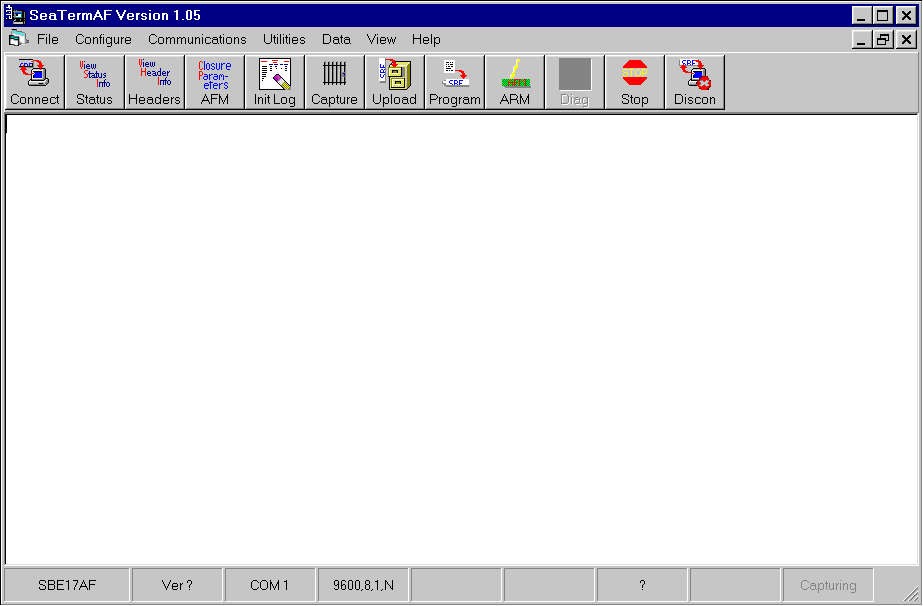Screen dimensions: 923x606
Task: Click the Headers toolbar icon
Action: click(155, 82)
